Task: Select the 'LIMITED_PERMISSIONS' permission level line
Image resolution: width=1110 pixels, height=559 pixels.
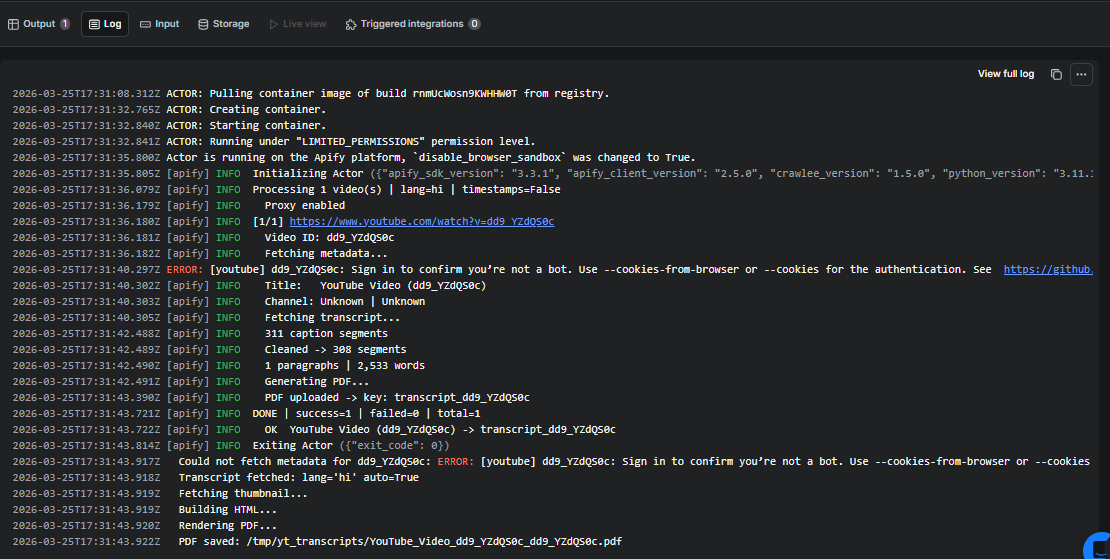Action: pyautogui.click(x=274, y=142)
